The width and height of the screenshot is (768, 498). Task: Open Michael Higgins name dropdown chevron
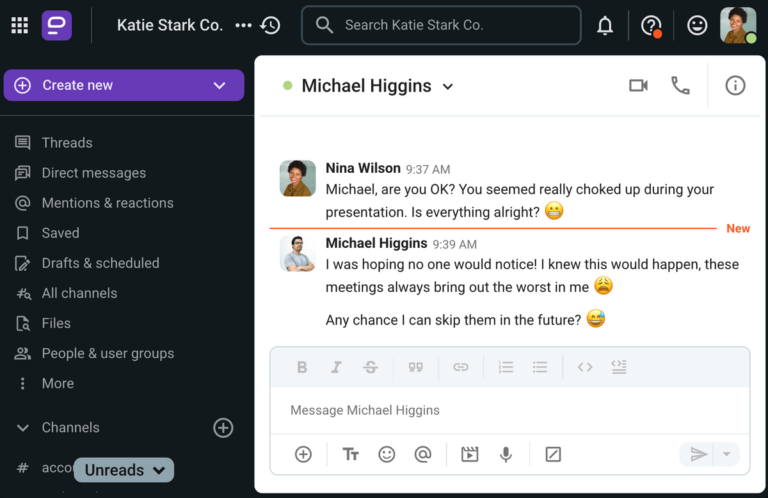pyautogui.click(x=448, y=87)
